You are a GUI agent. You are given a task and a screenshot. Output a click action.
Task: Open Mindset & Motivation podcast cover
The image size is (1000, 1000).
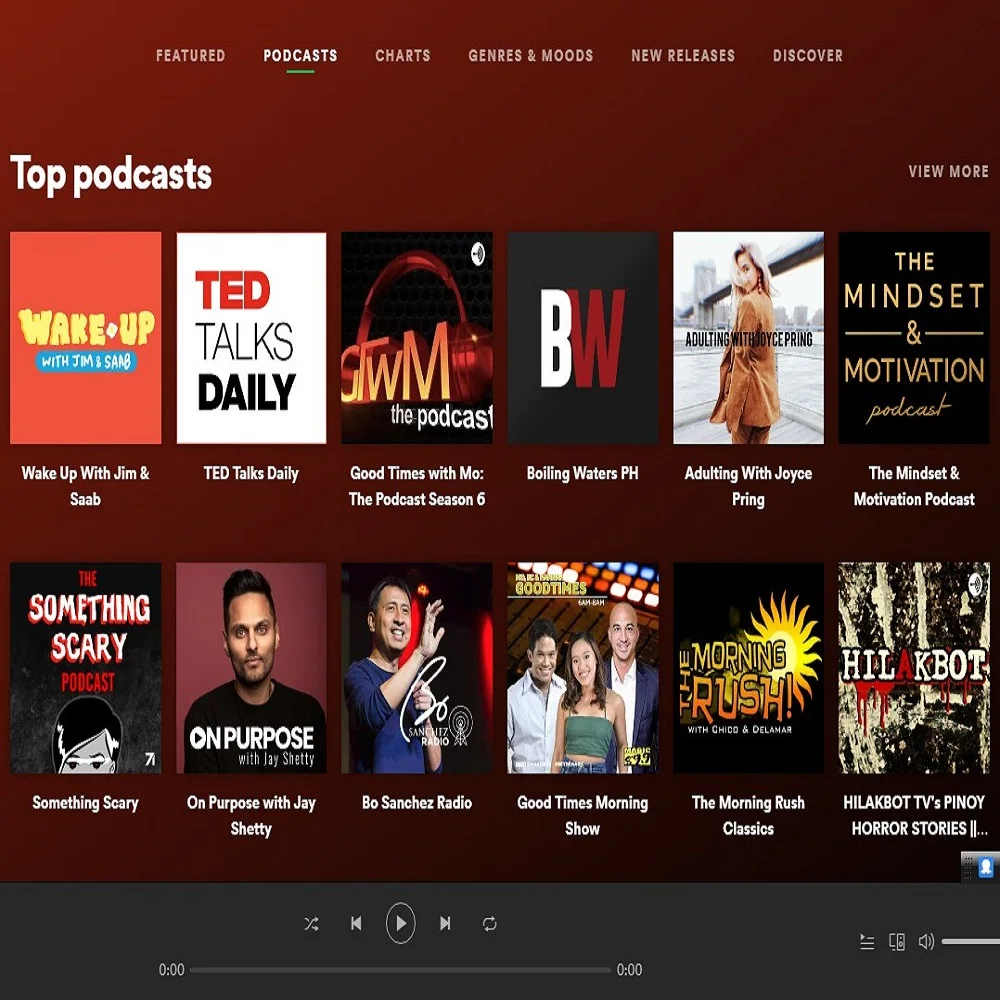click(x=914, y=337)
